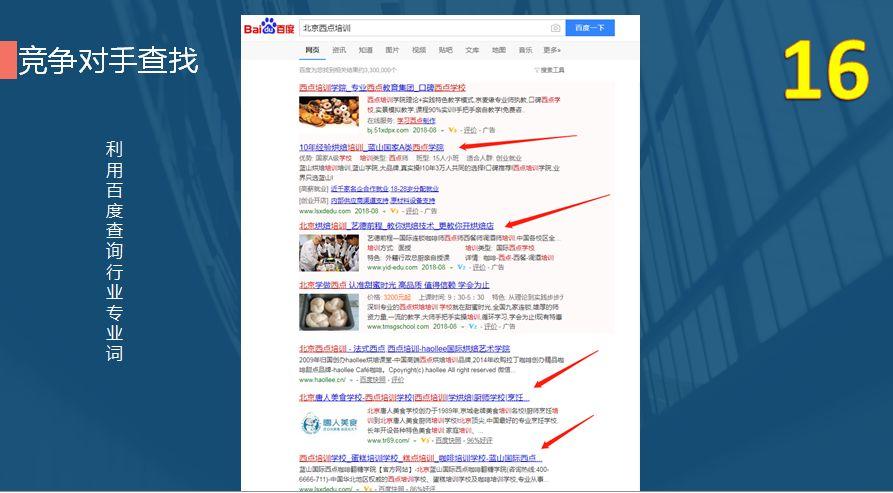Click V3 badge beside www.lsxdedu.com 2018-08
893x493 pixels.
[x=394, y=211]
